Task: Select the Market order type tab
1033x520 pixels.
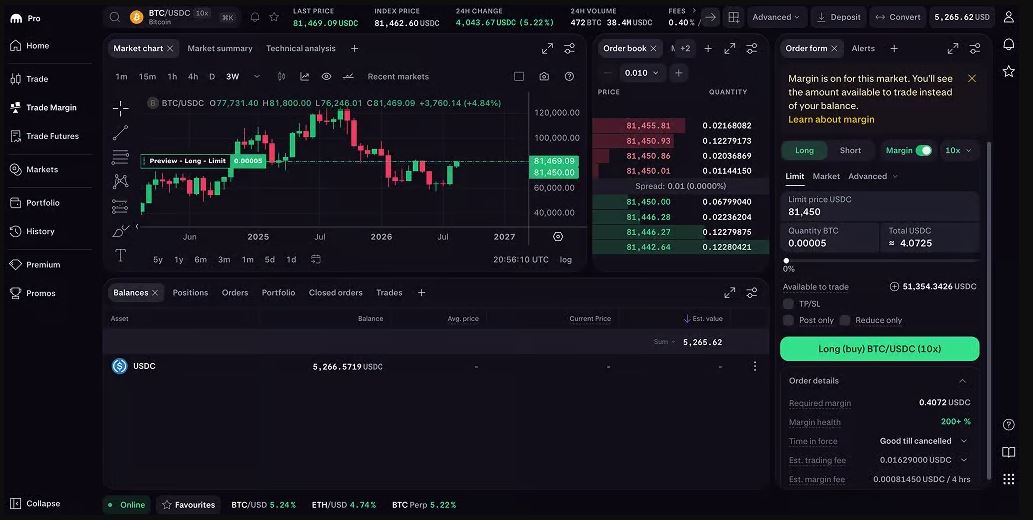Action: tap(826, 176)
